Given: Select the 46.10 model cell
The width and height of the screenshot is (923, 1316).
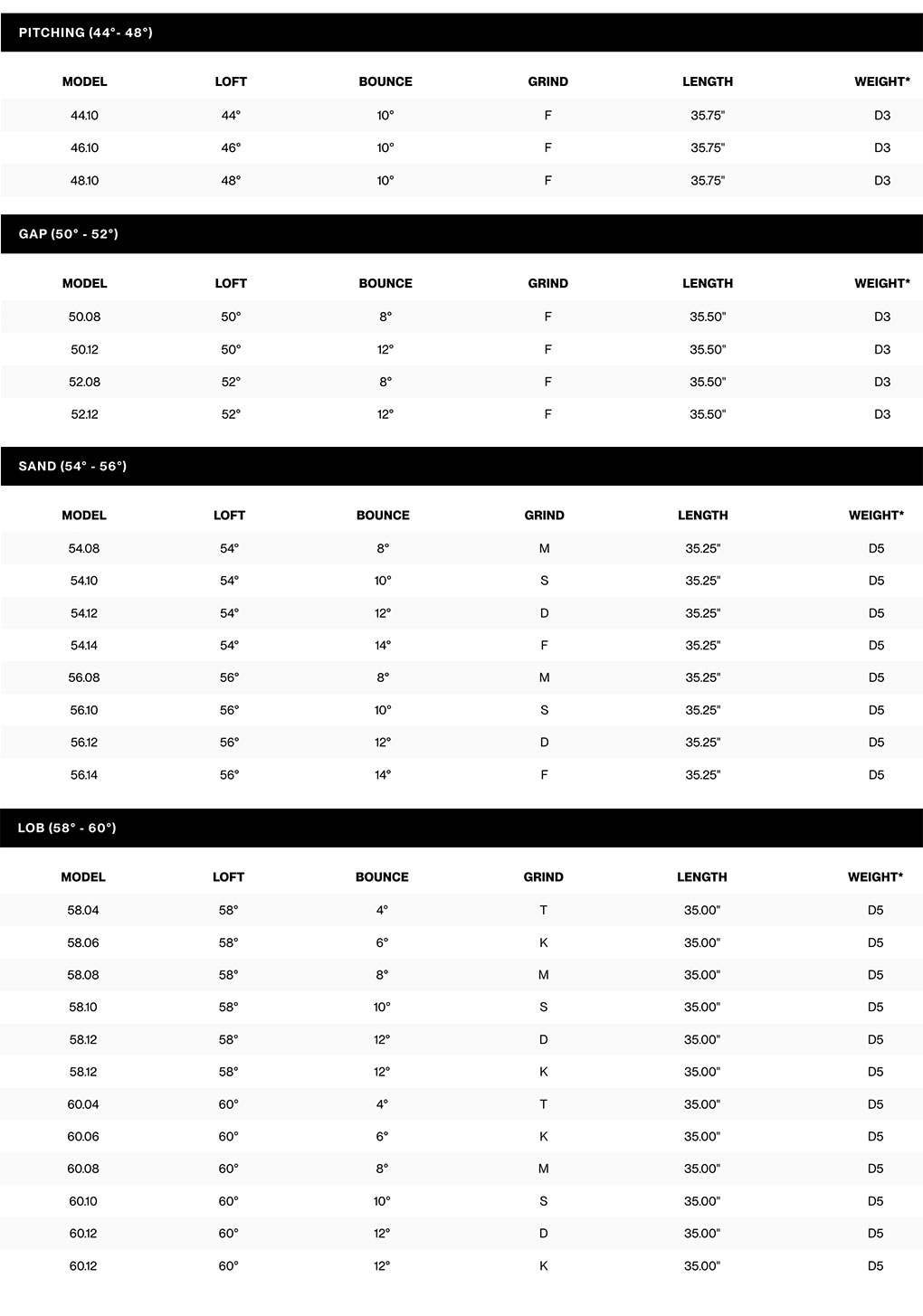Looking at the screenshot, I should 84,148.
